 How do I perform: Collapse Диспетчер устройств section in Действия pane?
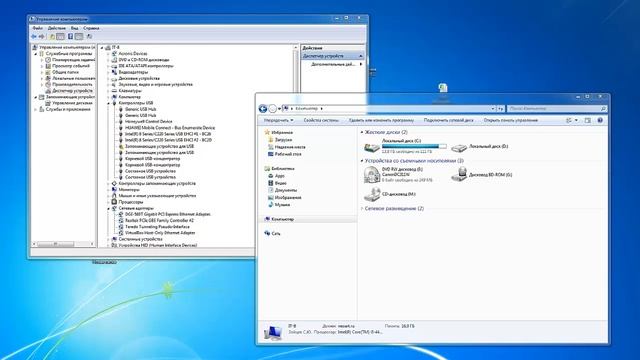point(361,56)
